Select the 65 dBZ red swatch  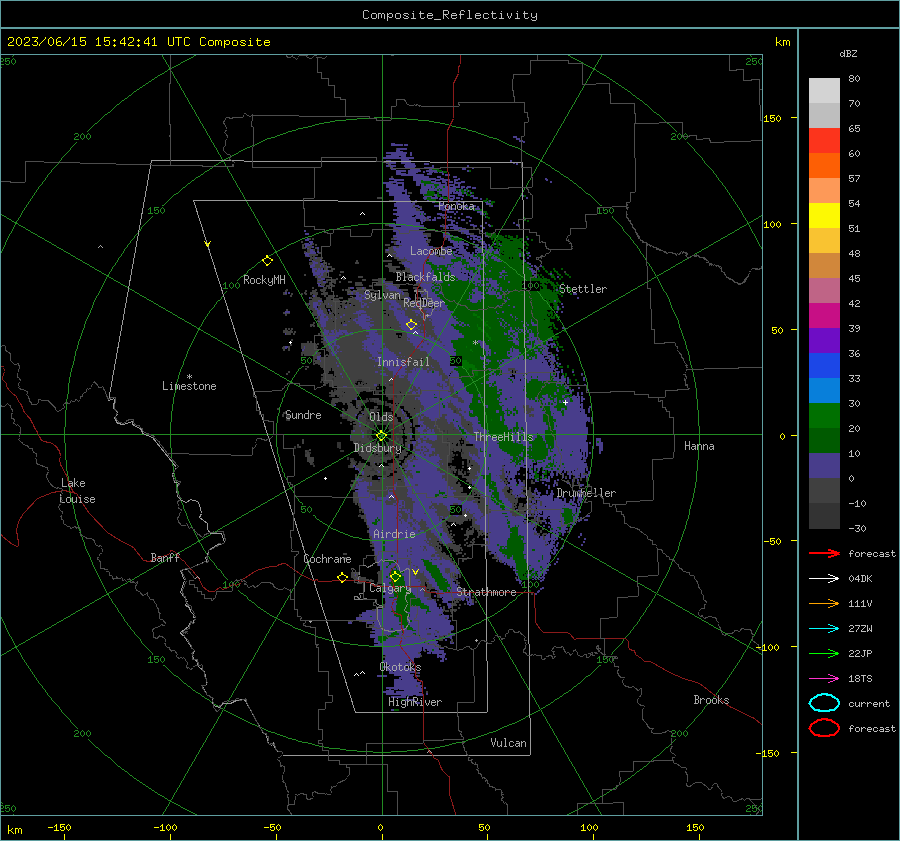click(x=824, y=140)
